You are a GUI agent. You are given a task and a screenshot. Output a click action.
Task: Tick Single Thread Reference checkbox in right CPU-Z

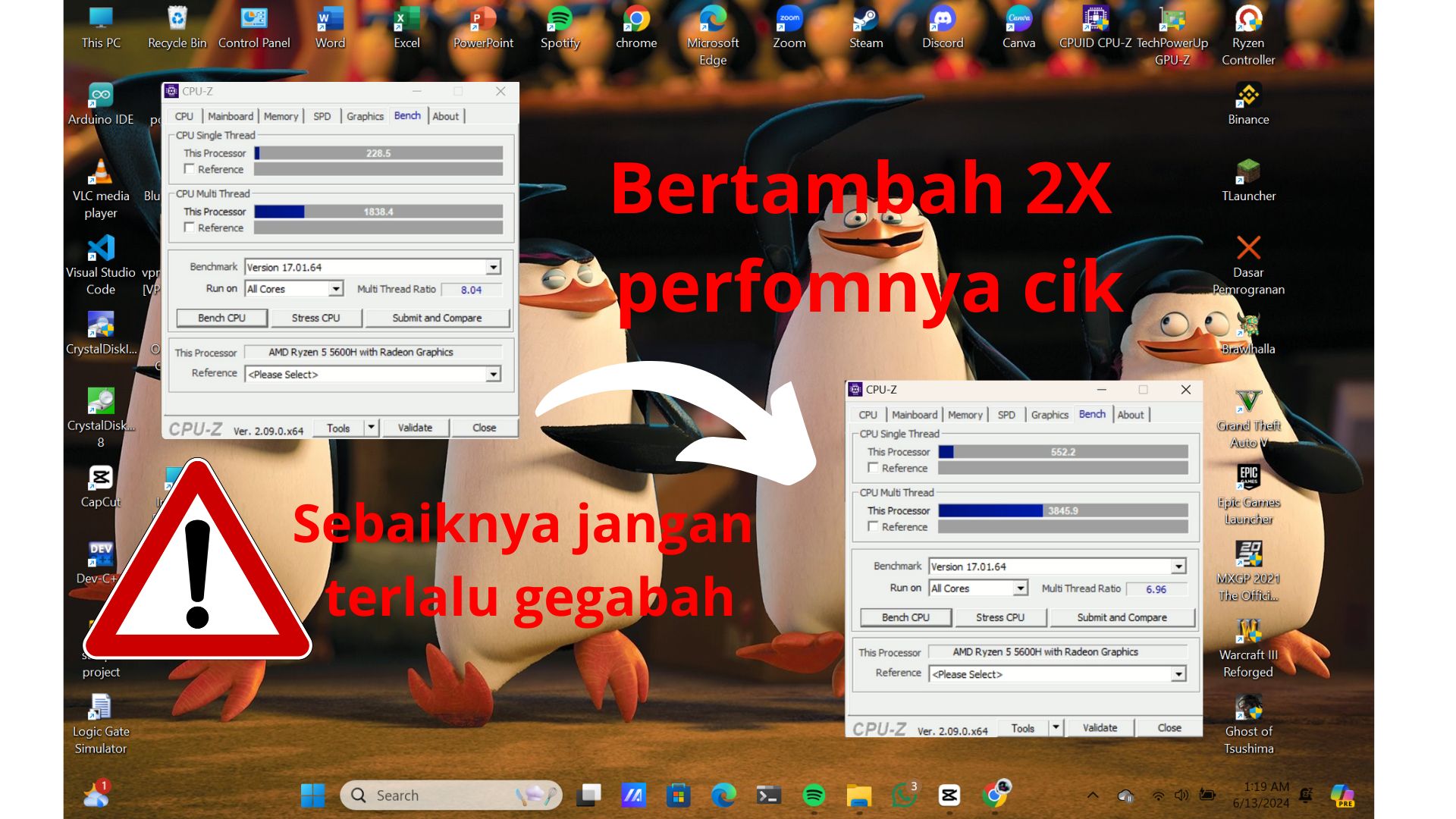click(874, 468)
